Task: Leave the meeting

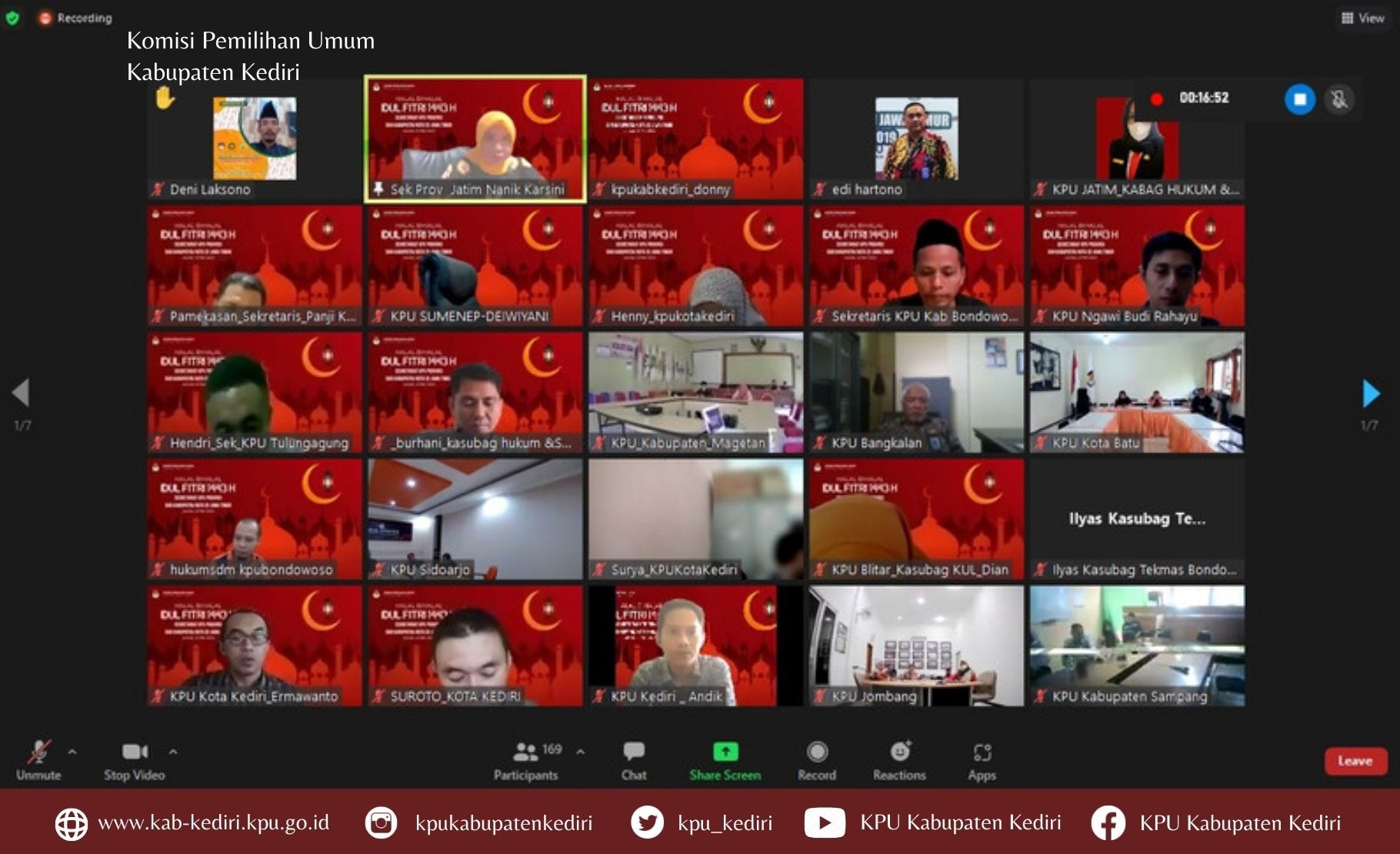Action: 1355,761
